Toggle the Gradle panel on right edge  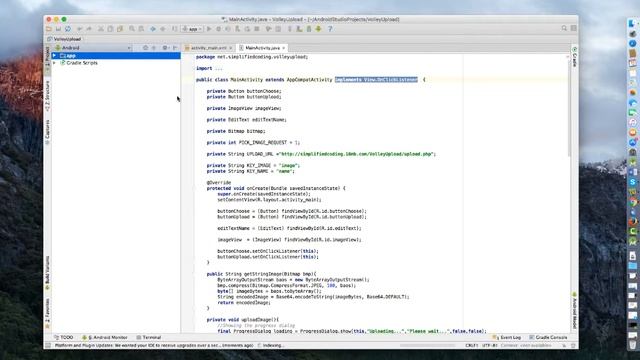point(574,57)
